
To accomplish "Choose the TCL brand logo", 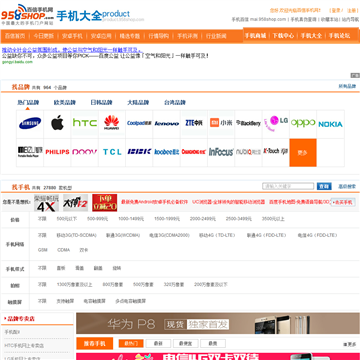I will pos(112,152).
